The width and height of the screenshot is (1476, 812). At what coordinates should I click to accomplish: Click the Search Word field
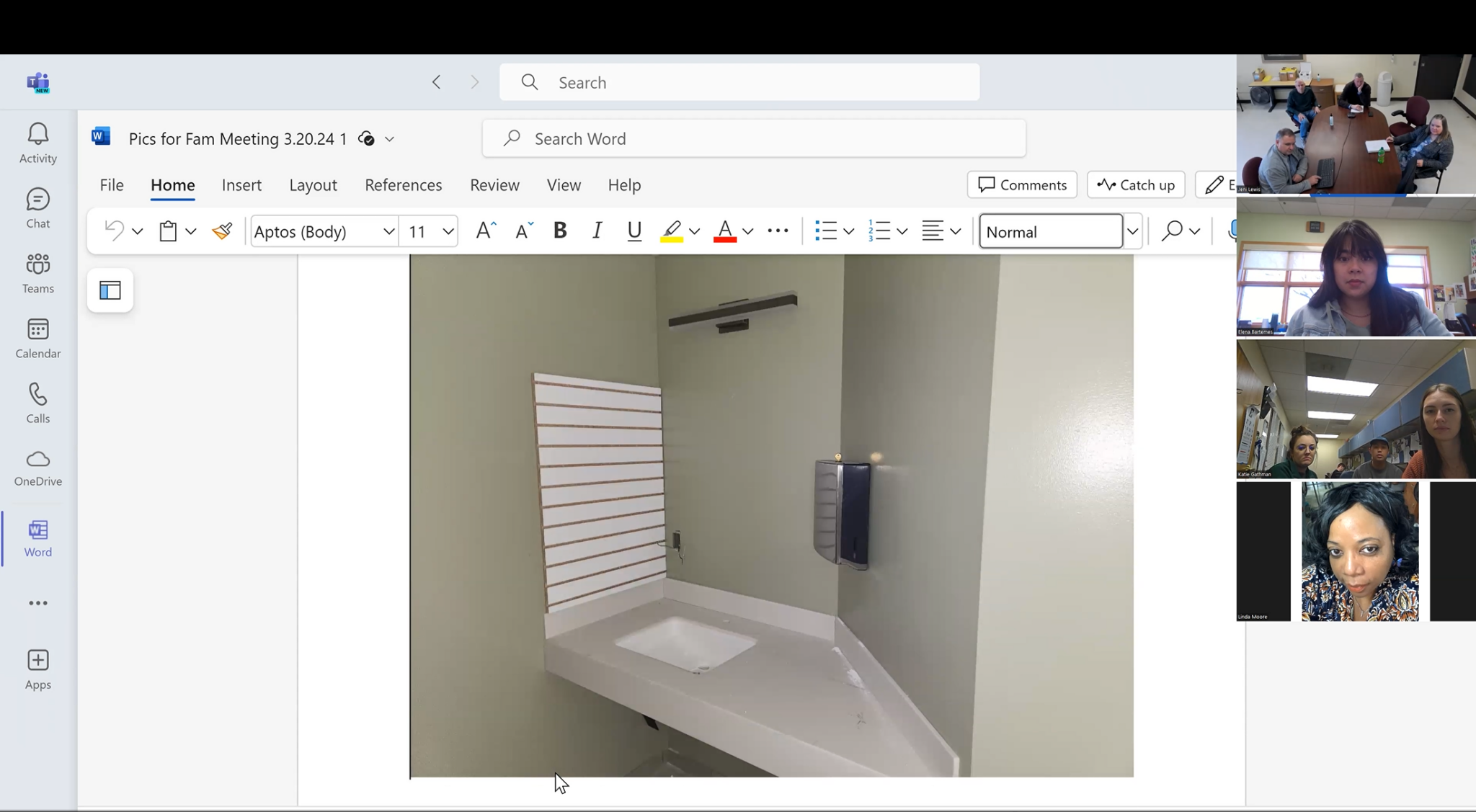(x=754, y=138)
